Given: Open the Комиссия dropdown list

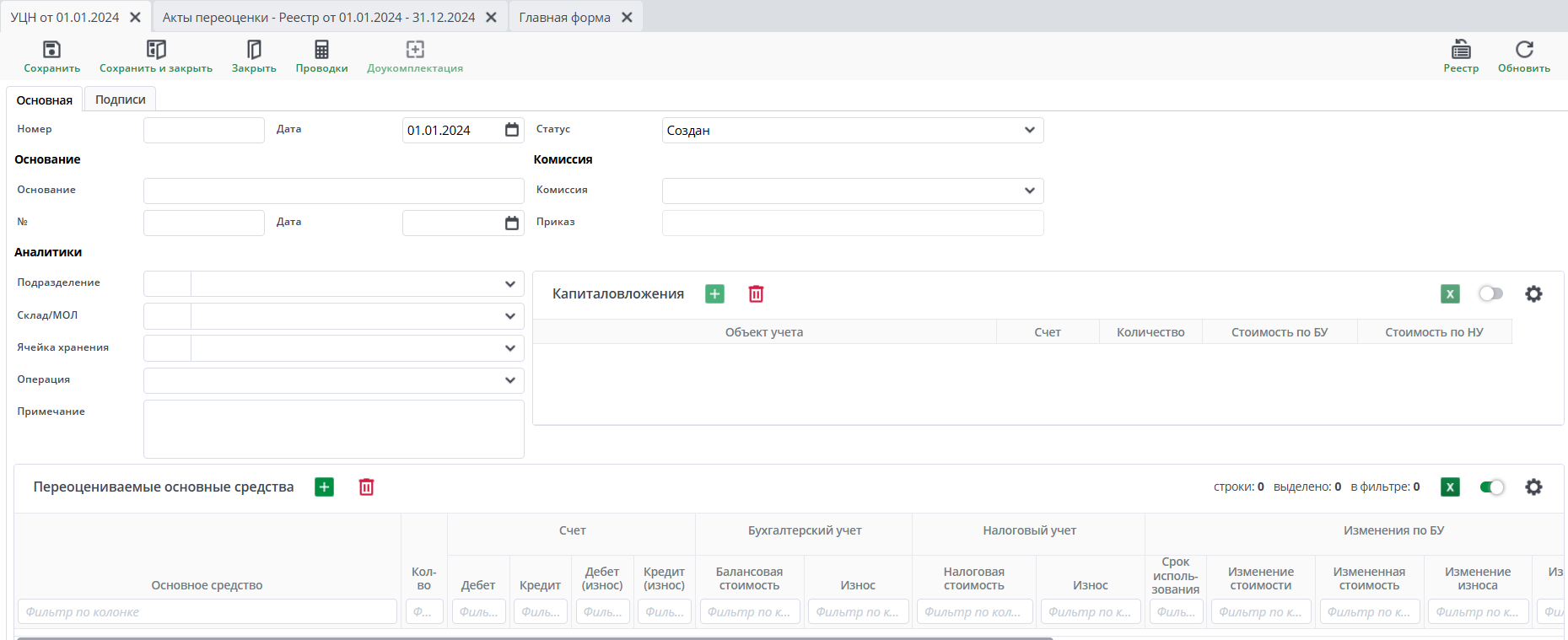Looking at the screenshot, I should click(1029, 191).
